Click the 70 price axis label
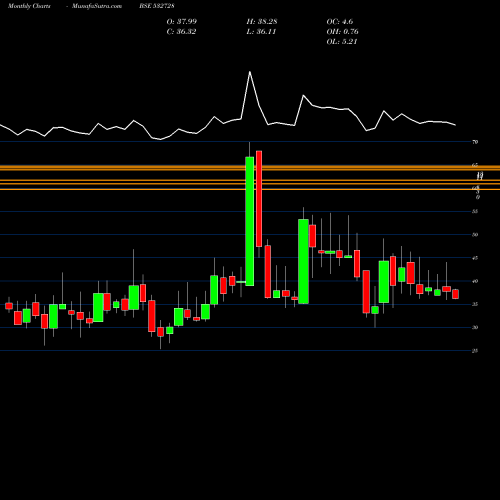The height and width of the screenshot is (500, 500). pos(475,142)
